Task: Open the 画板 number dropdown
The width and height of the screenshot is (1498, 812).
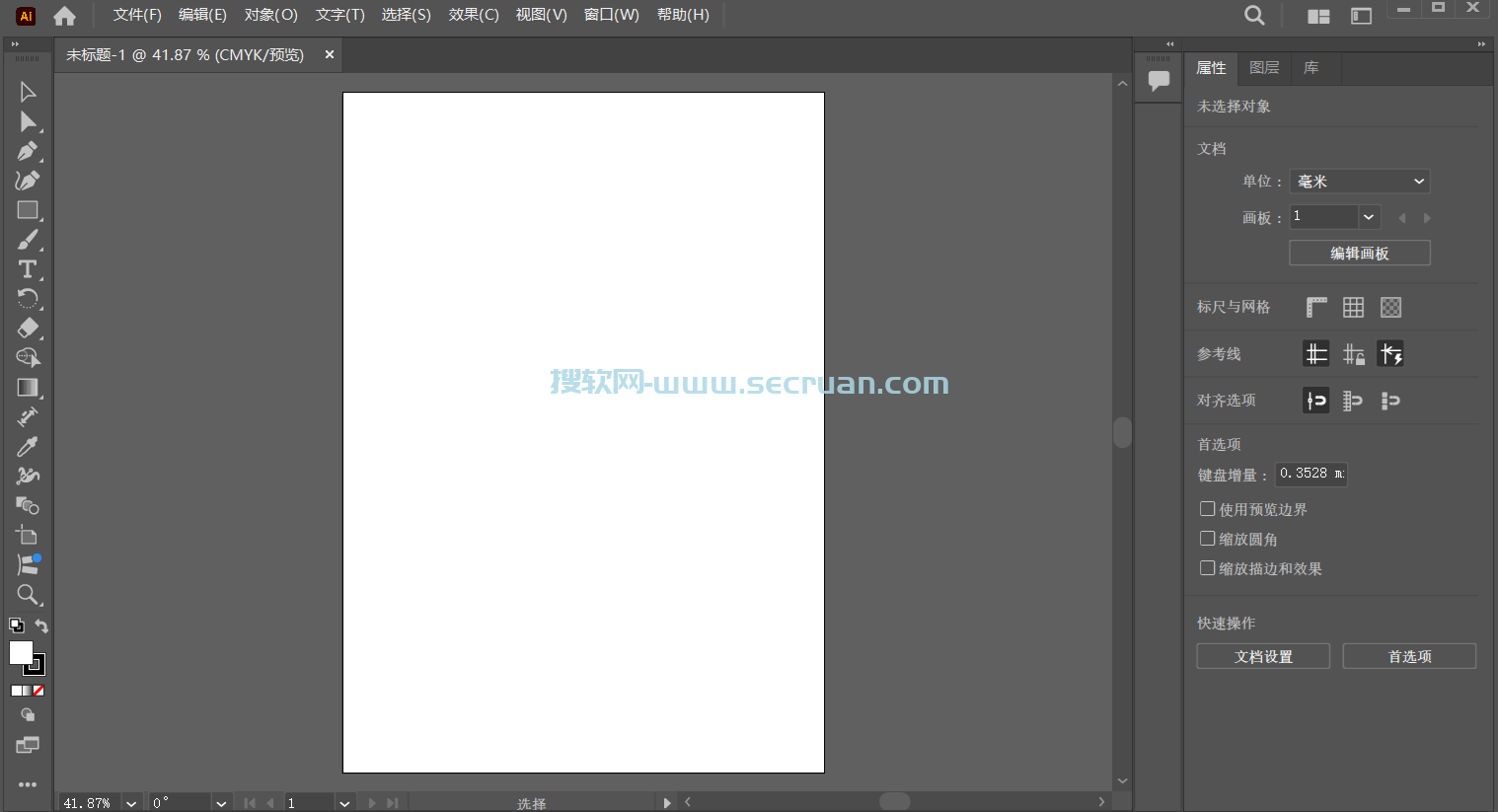Action: point(1369,216)
